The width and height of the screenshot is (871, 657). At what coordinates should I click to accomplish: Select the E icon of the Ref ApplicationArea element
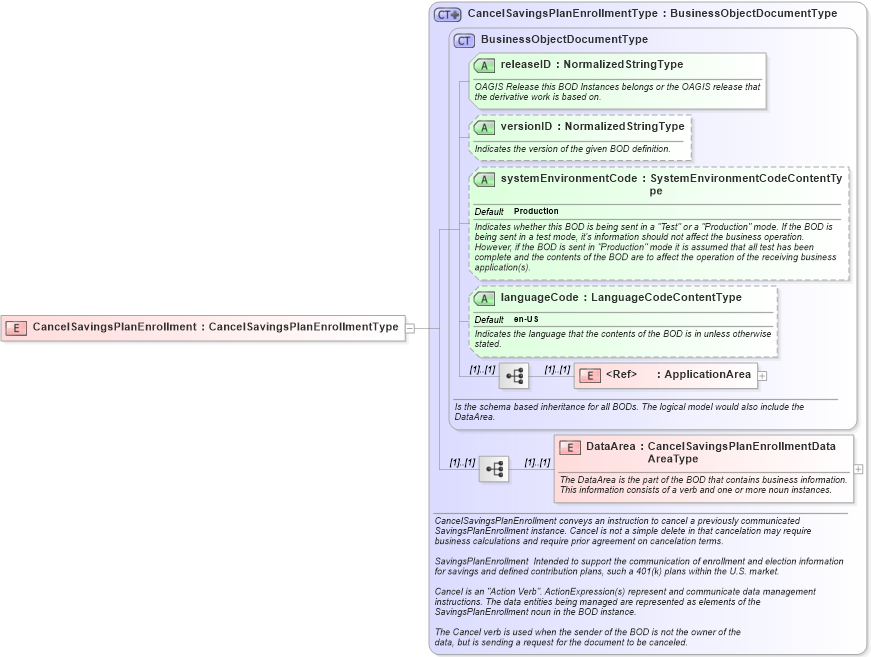pyautogui.click(x=588, y=374)
